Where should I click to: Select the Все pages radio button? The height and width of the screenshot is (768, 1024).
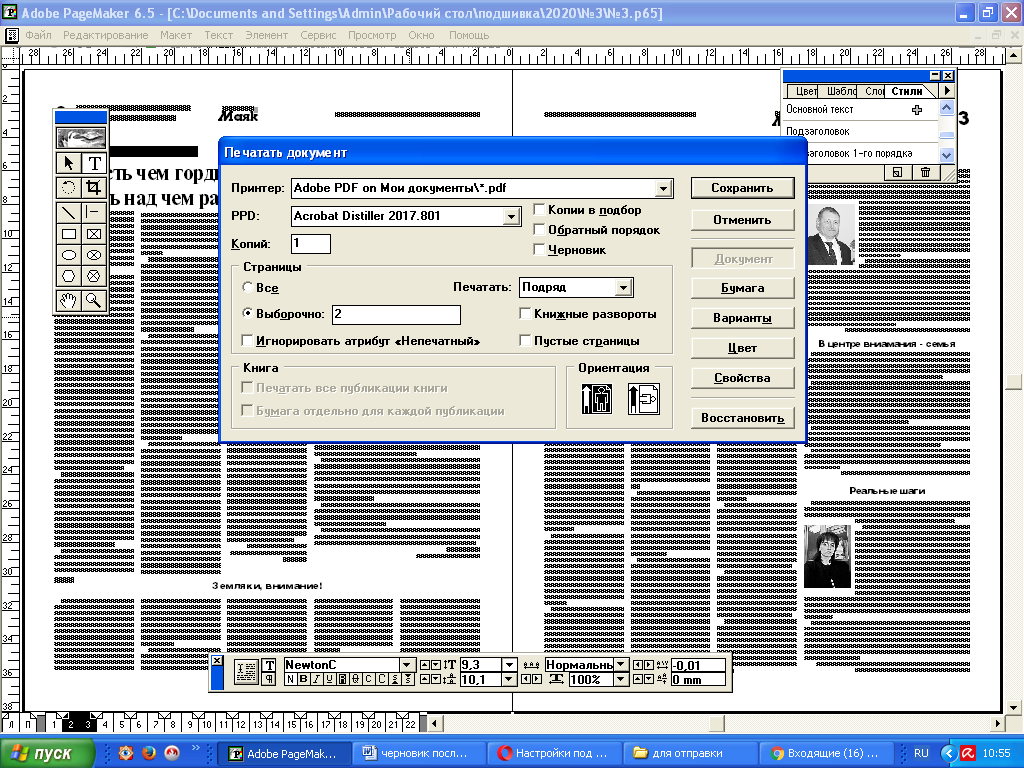pos(248,287)
